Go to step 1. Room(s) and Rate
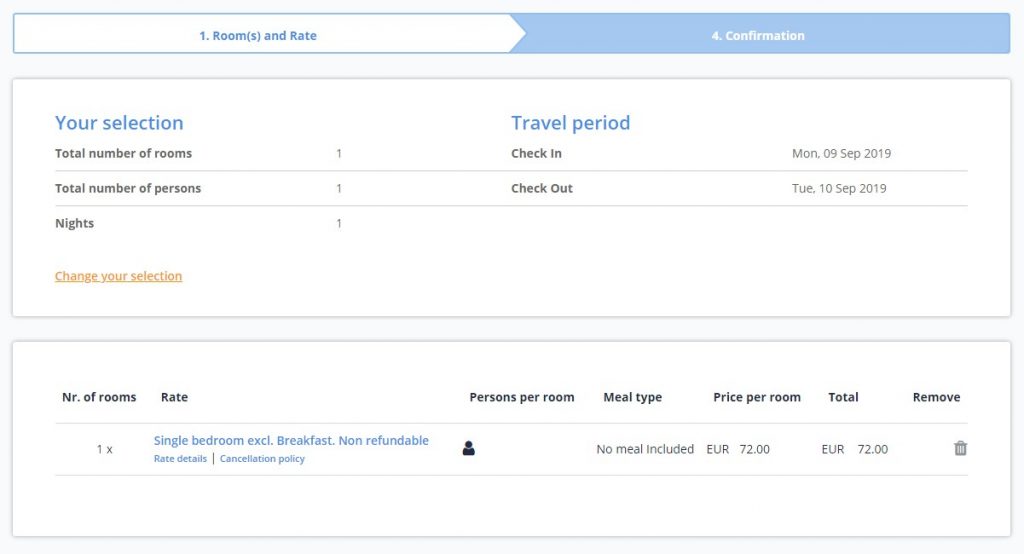Viewport: 1024px width, 554px height. point(258,36)
